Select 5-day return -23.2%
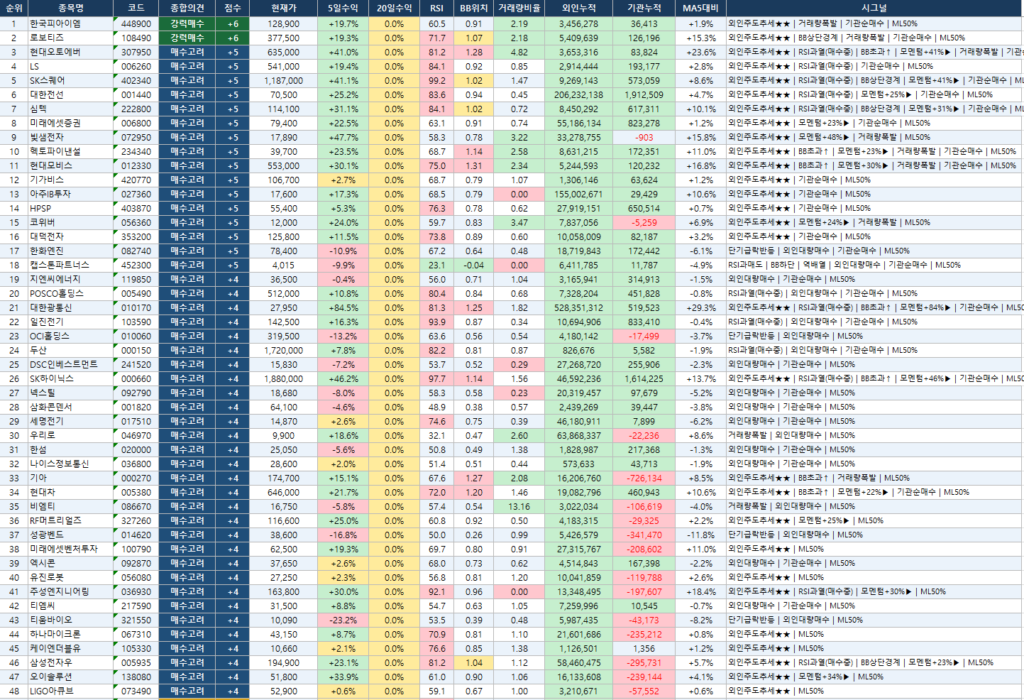 [x=343, y=620]
